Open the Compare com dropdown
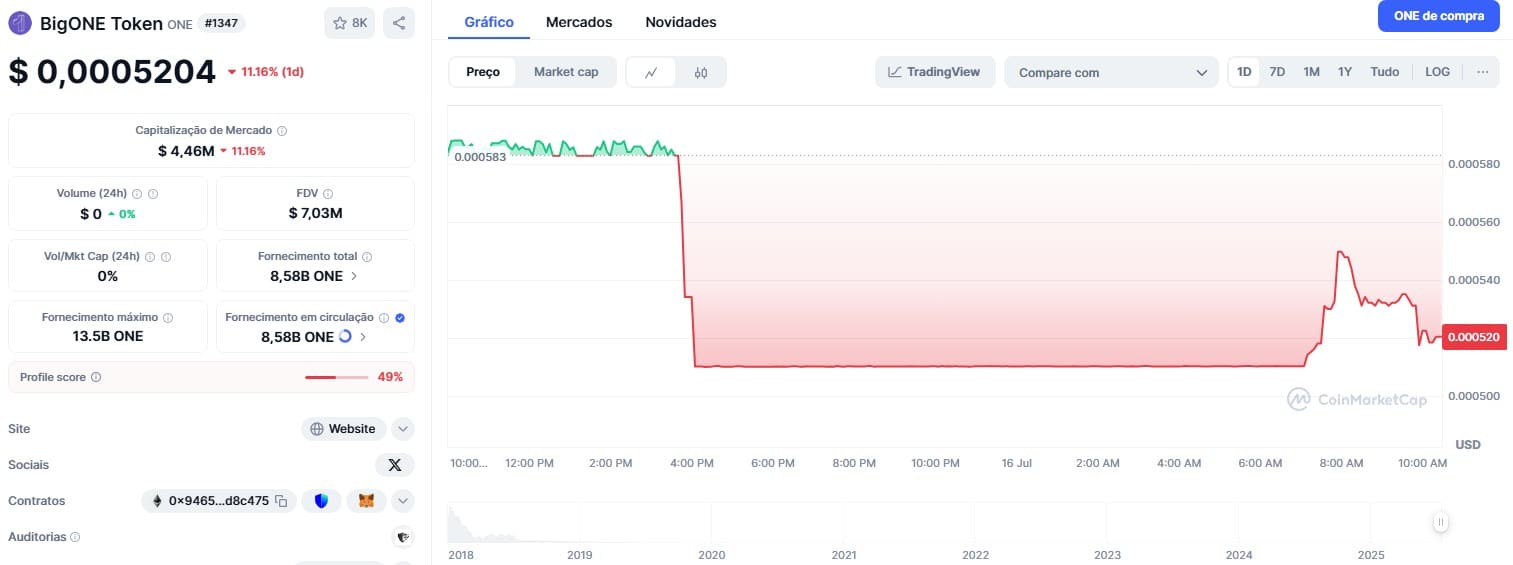Image resolution: width=1513 pixels, height=565 pixels. point(1112,72)
